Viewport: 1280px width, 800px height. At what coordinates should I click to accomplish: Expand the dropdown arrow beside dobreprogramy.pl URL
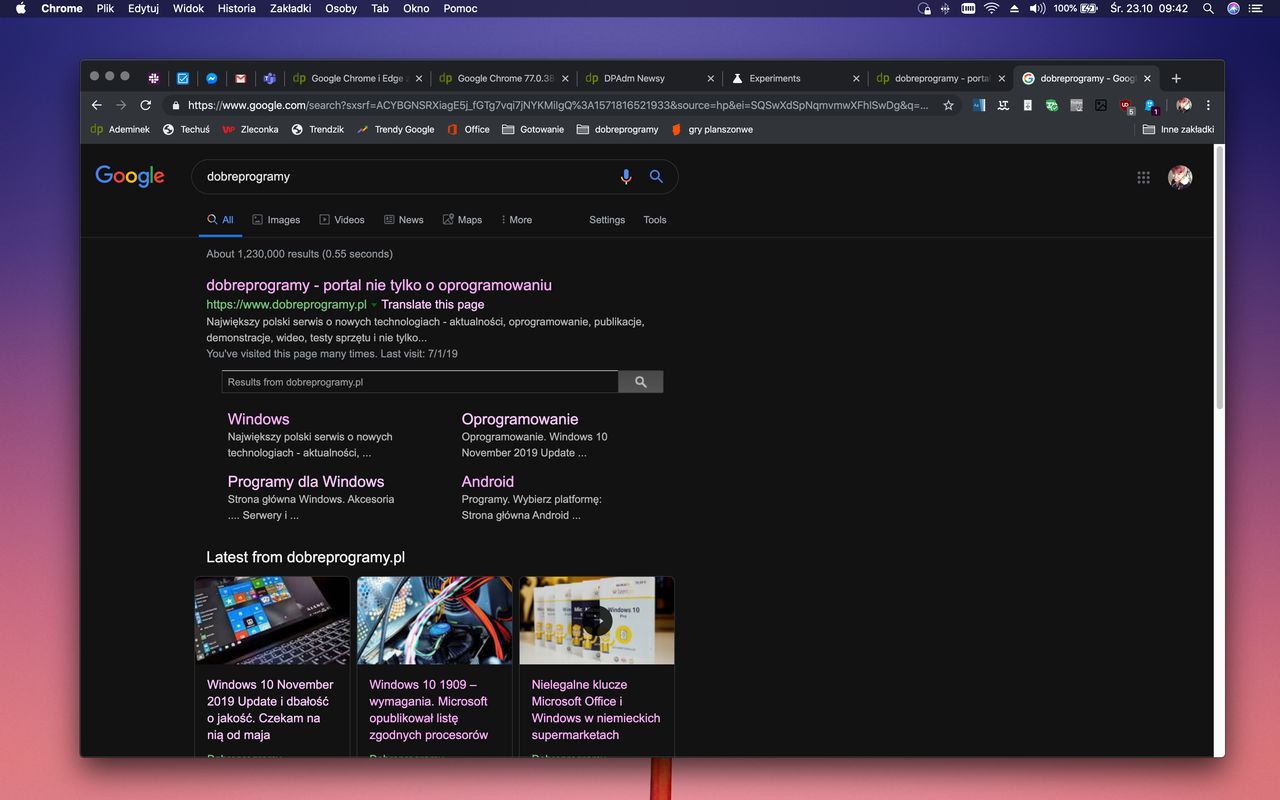374,305
